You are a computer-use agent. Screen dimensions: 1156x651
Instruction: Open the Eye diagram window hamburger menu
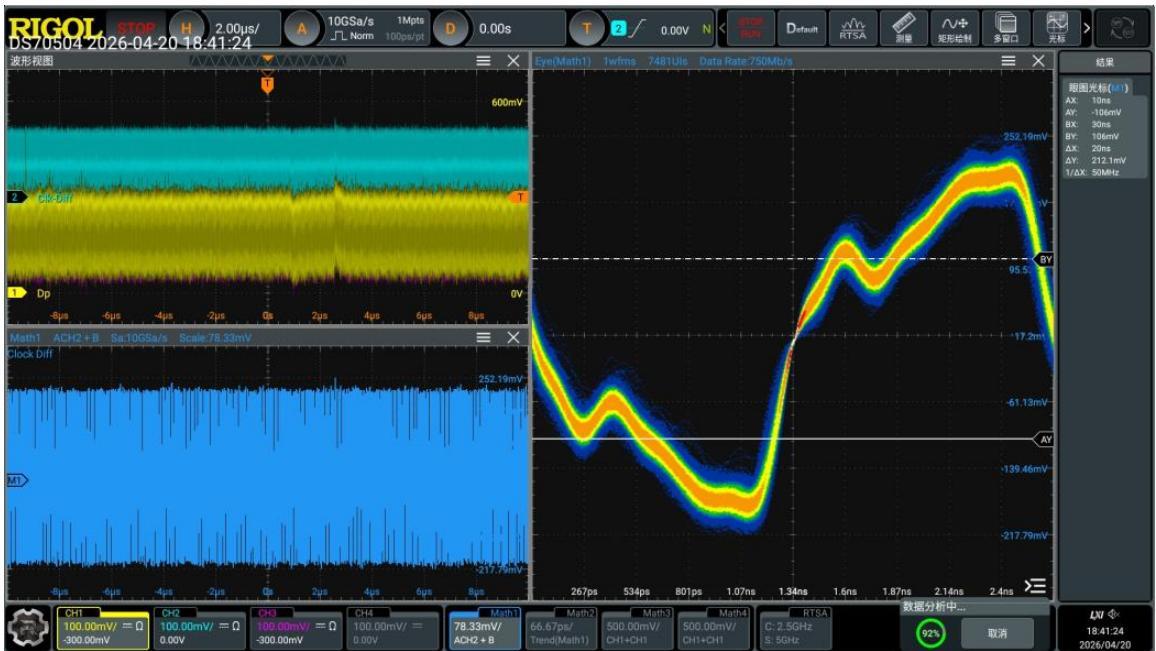pyautogui.click(x=1008, y=61)
